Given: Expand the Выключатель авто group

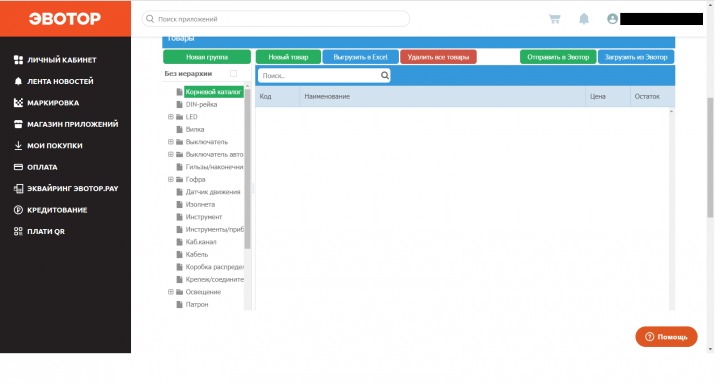Looking at the screenshot, I should click(x=171, y=154).
